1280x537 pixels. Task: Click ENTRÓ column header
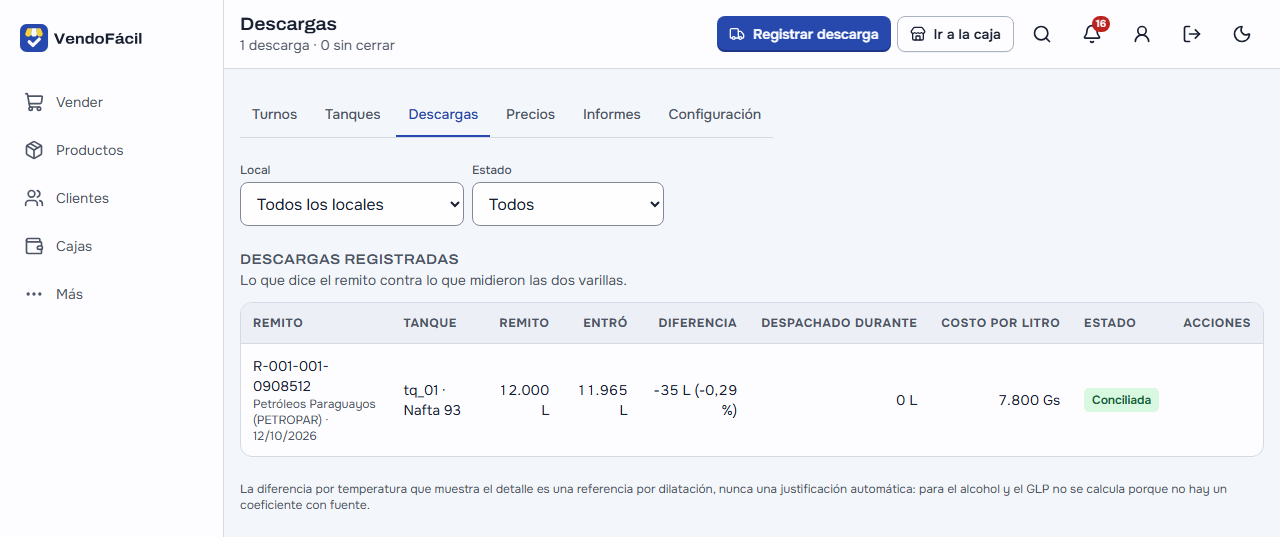(605, 323)
